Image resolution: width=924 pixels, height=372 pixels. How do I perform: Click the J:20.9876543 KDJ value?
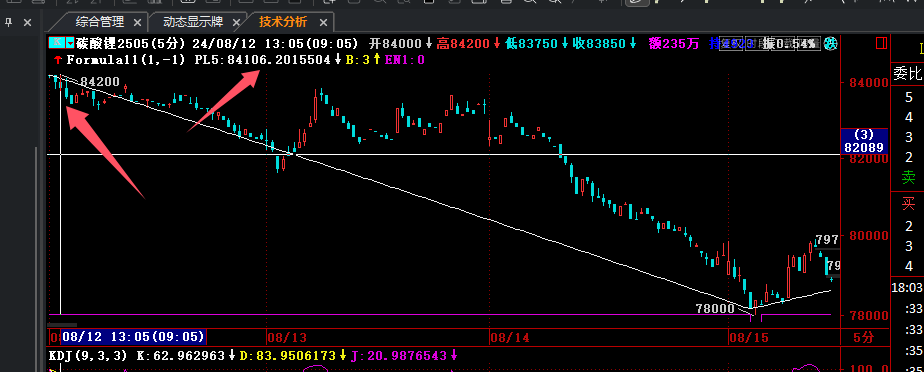[399, 355]
